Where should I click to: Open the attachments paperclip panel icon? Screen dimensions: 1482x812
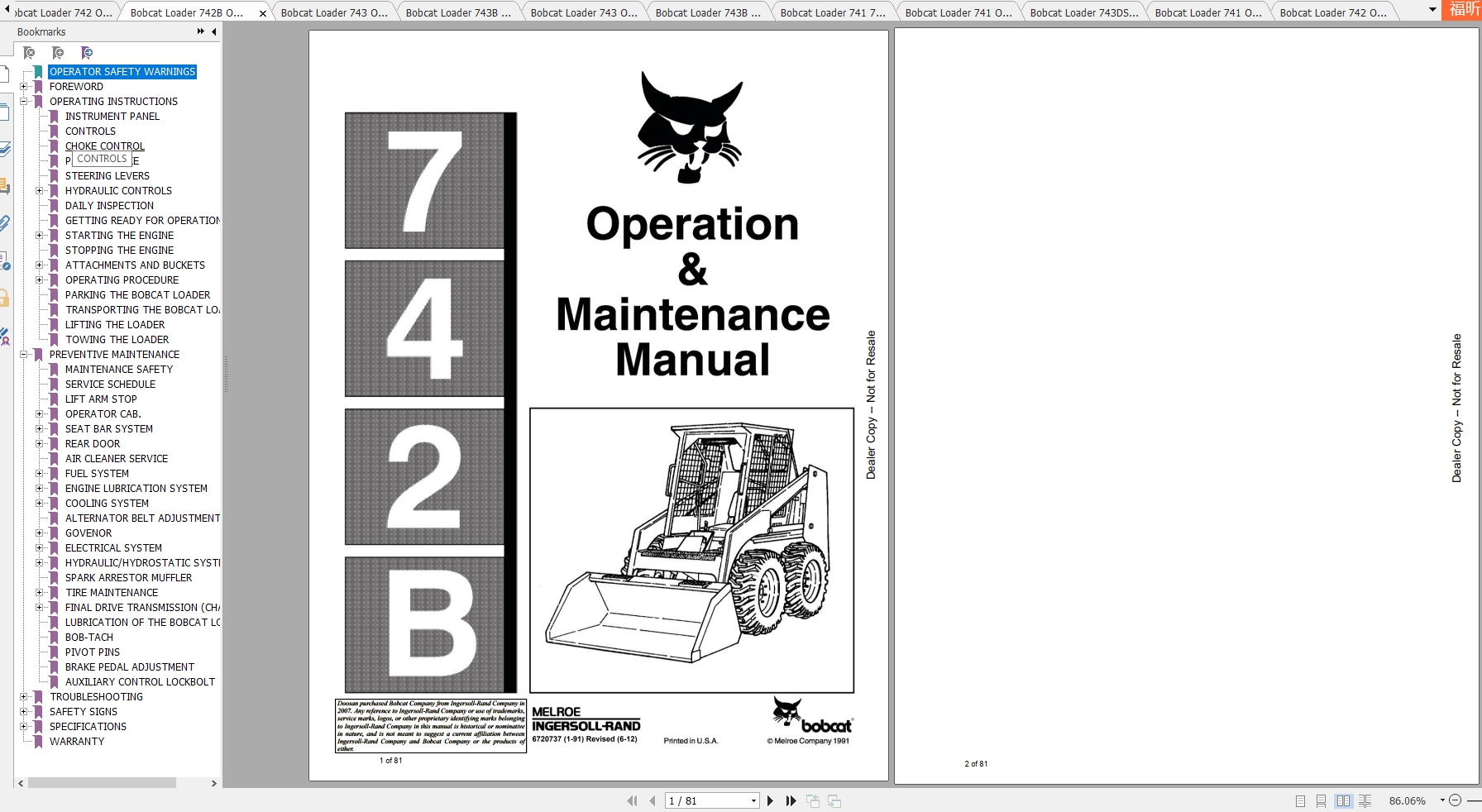pyautogui.click(x=5, y=222)
